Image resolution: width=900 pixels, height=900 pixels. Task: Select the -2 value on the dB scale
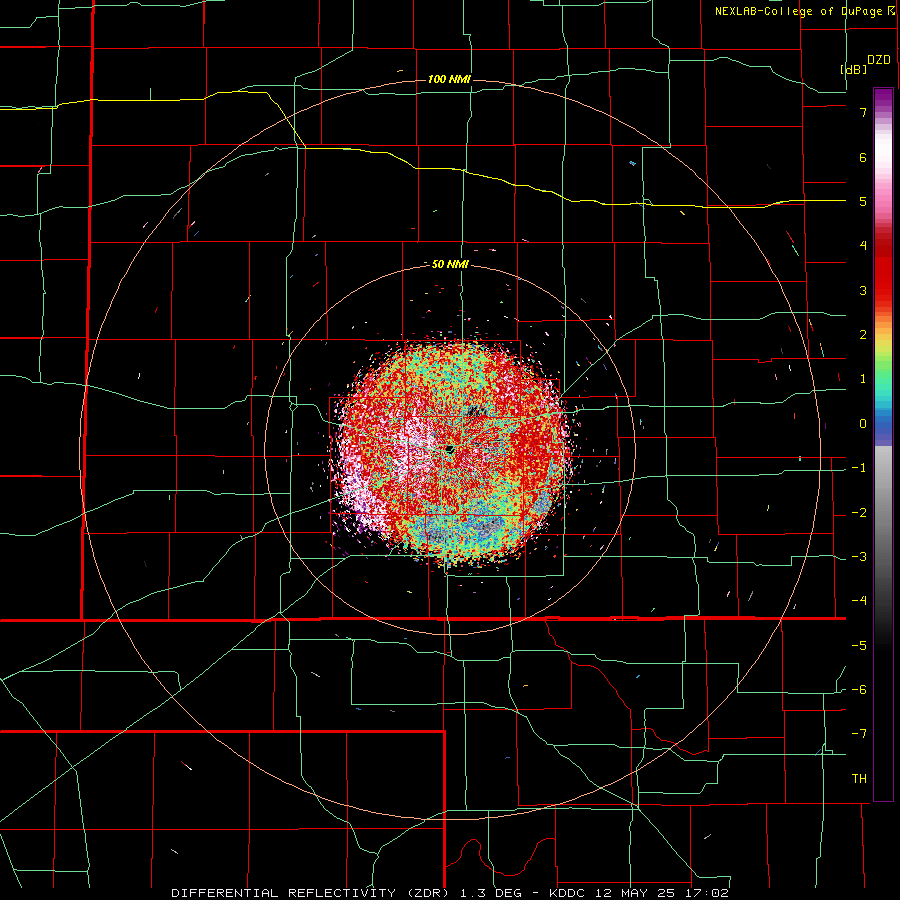point(859,512)
